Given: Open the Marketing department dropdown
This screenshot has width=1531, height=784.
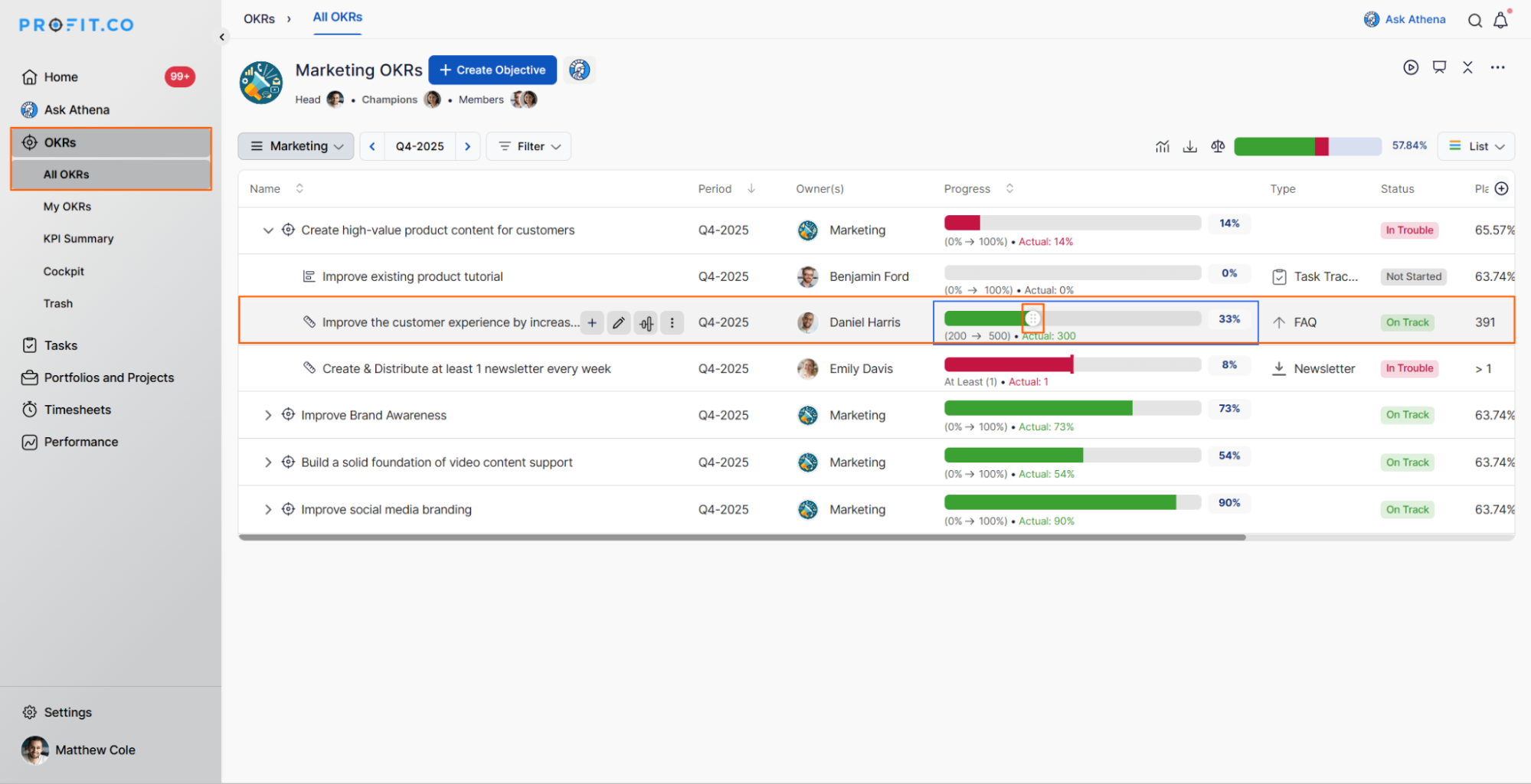Looking at the screenshot, I should [x=296, y=146].
